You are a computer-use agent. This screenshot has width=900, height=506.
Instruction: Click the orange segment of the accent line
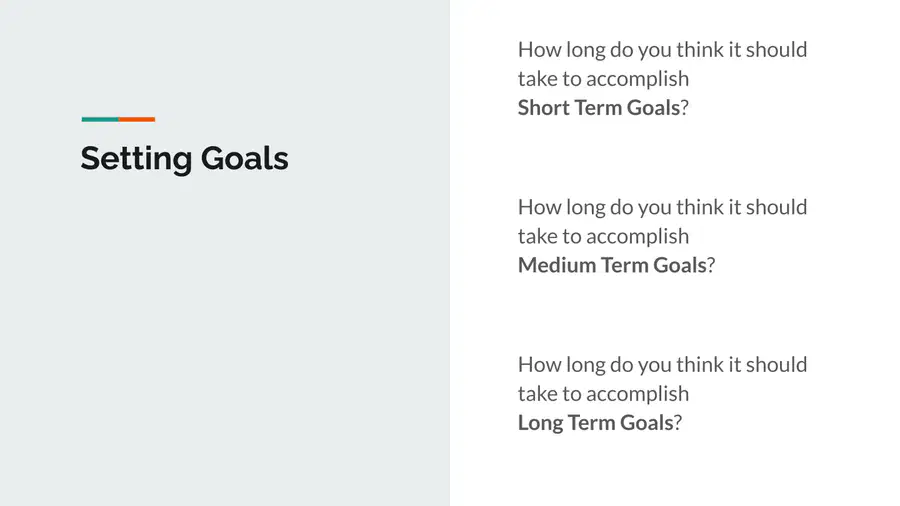(137, 119)
